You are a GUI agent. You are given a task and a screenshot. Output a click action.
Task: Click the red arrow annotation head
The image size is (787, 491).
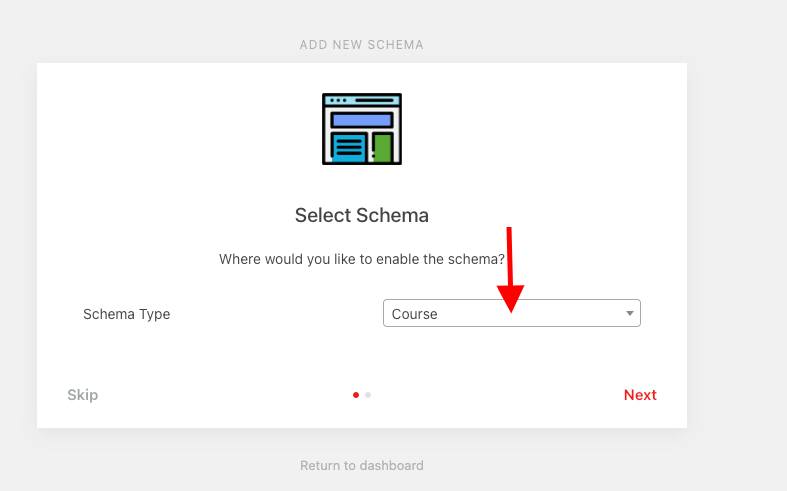[510, 298]
